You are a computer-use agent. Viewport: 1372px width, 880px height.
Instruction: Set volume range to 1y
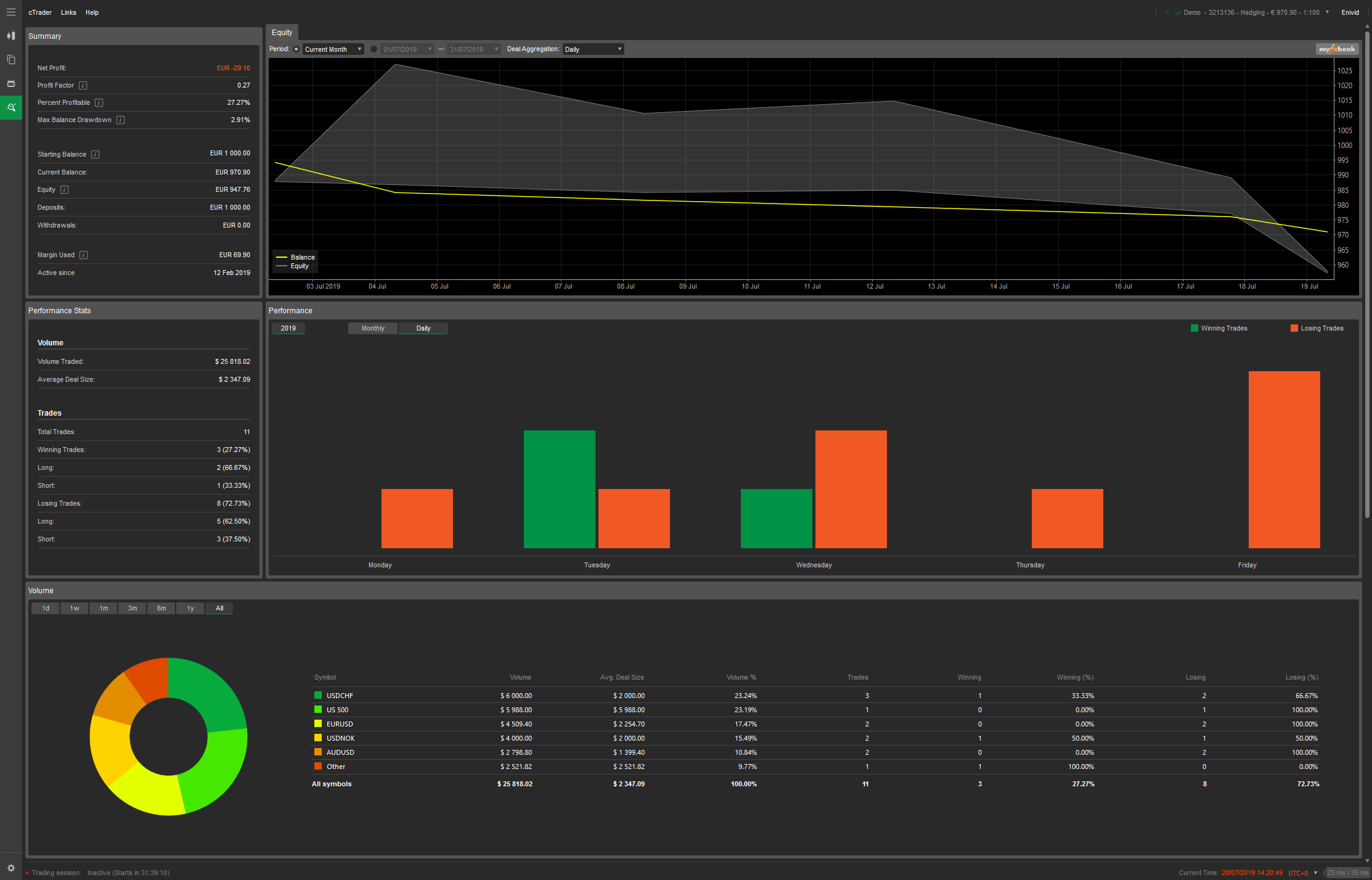tap(190, 609)
